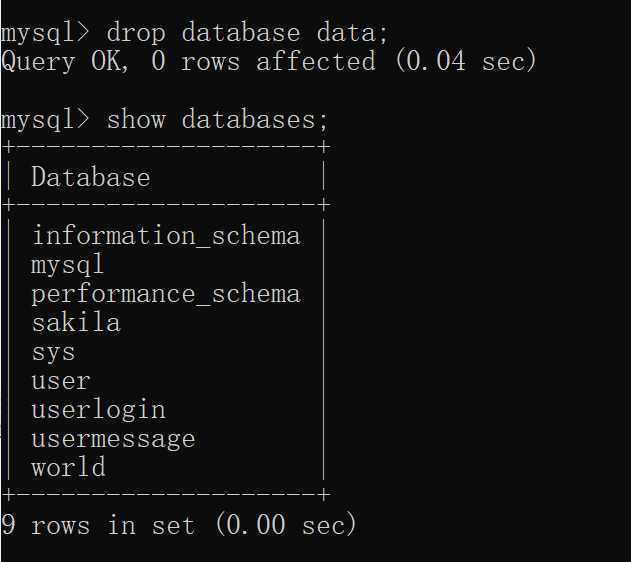Screen dimensions: 631x562
Task: Select the performance_schema row
Action: tap(166, 294)
